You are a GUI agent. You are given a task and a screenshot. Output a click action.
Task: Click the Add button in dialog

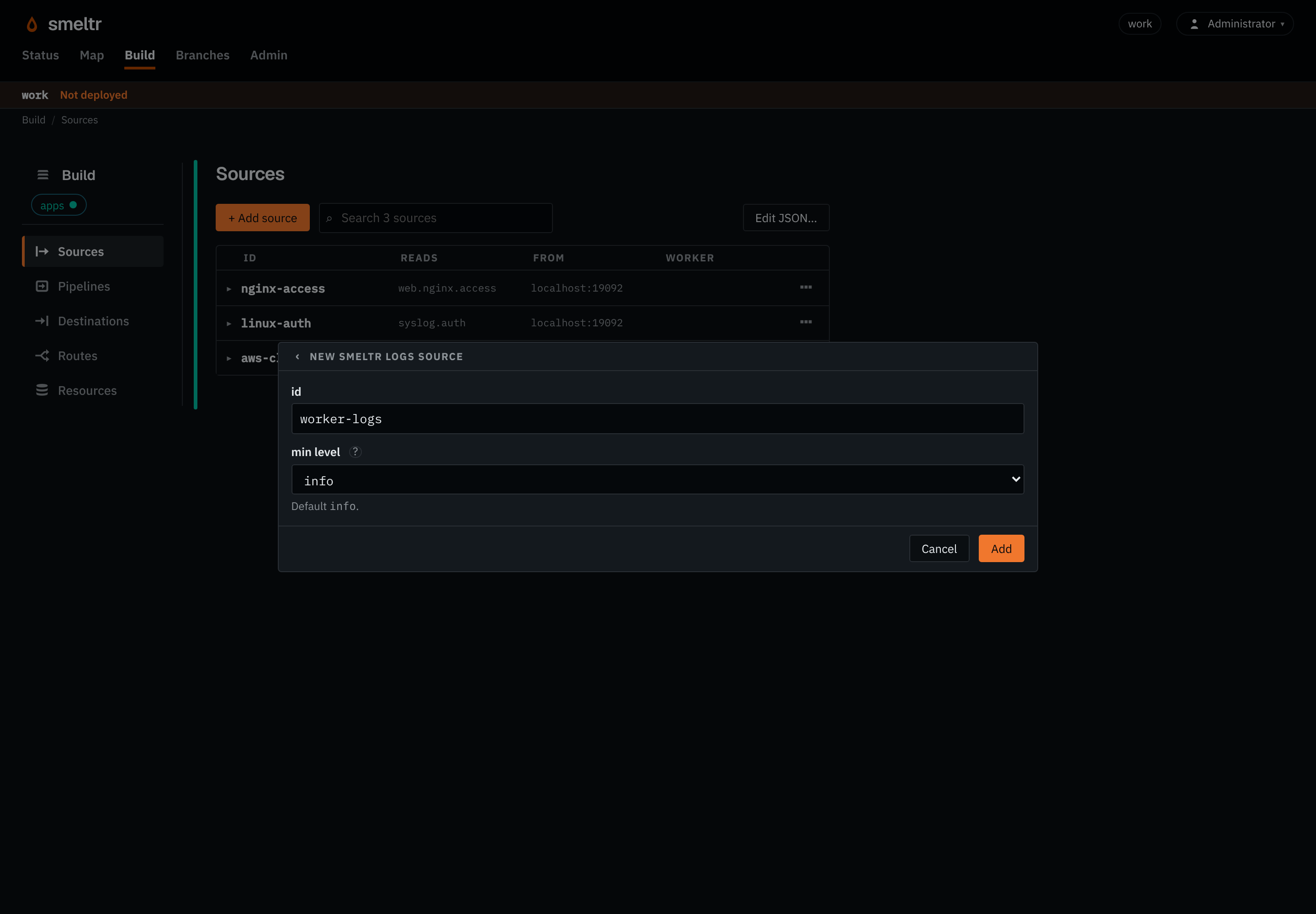[x=1001, y=549]
